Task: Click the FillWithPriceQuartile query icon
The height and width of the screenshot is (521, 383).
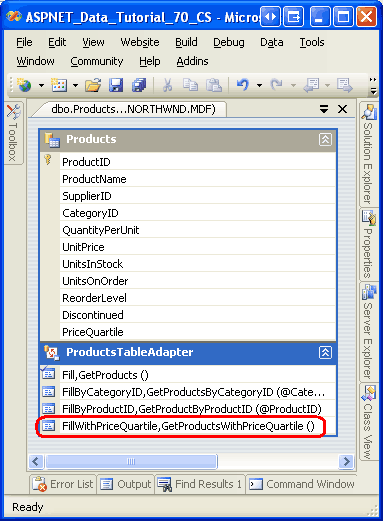Action: coord(49,426)
